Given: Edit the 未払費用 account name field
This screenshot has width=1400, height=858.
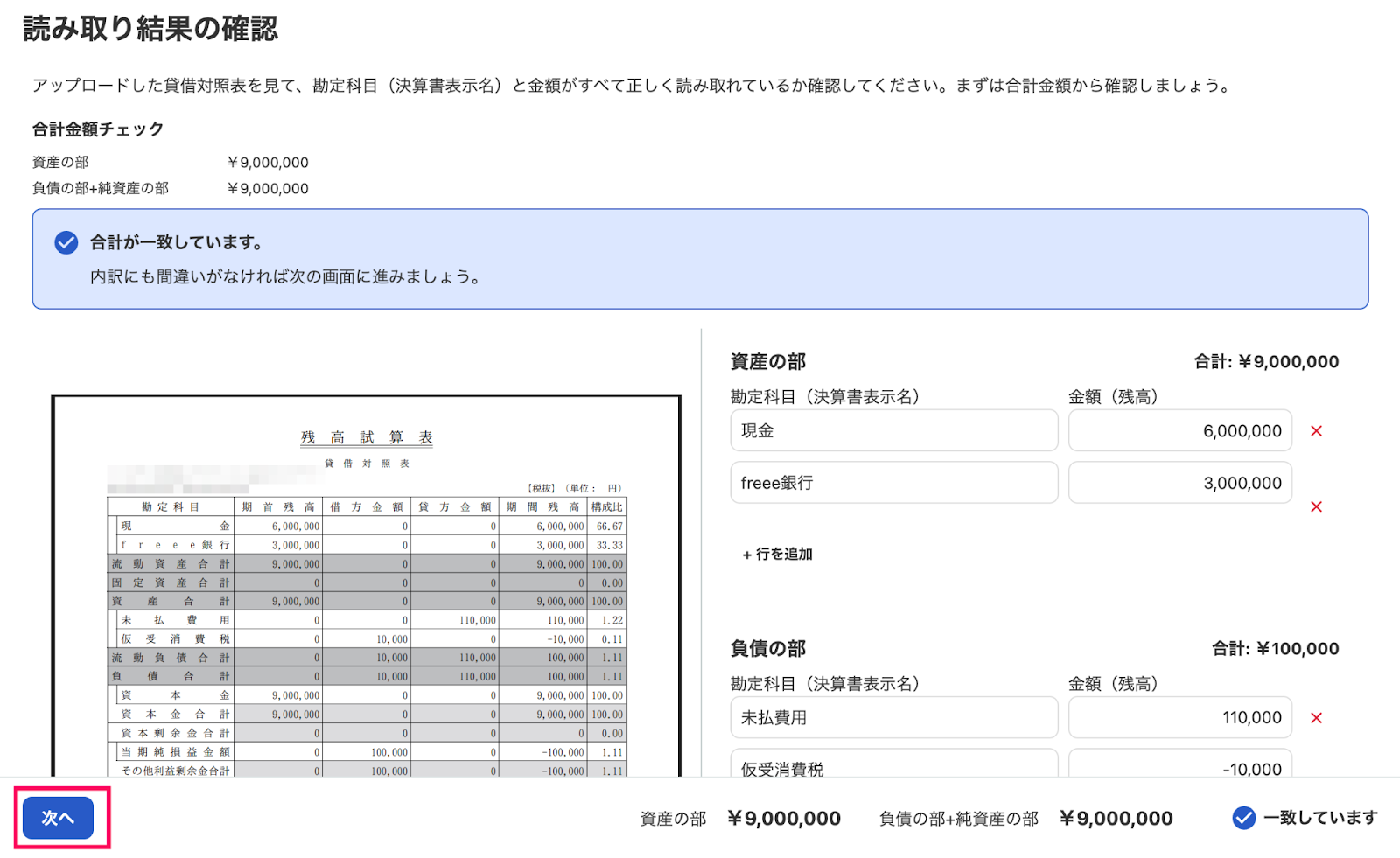Looking at the screenshot, I should coord(893,717).
